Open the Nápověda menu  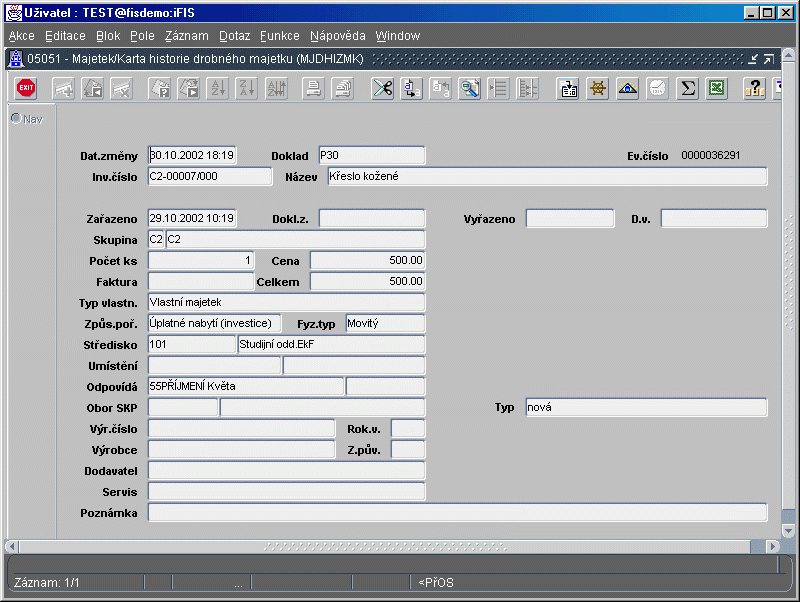(337, 36)
